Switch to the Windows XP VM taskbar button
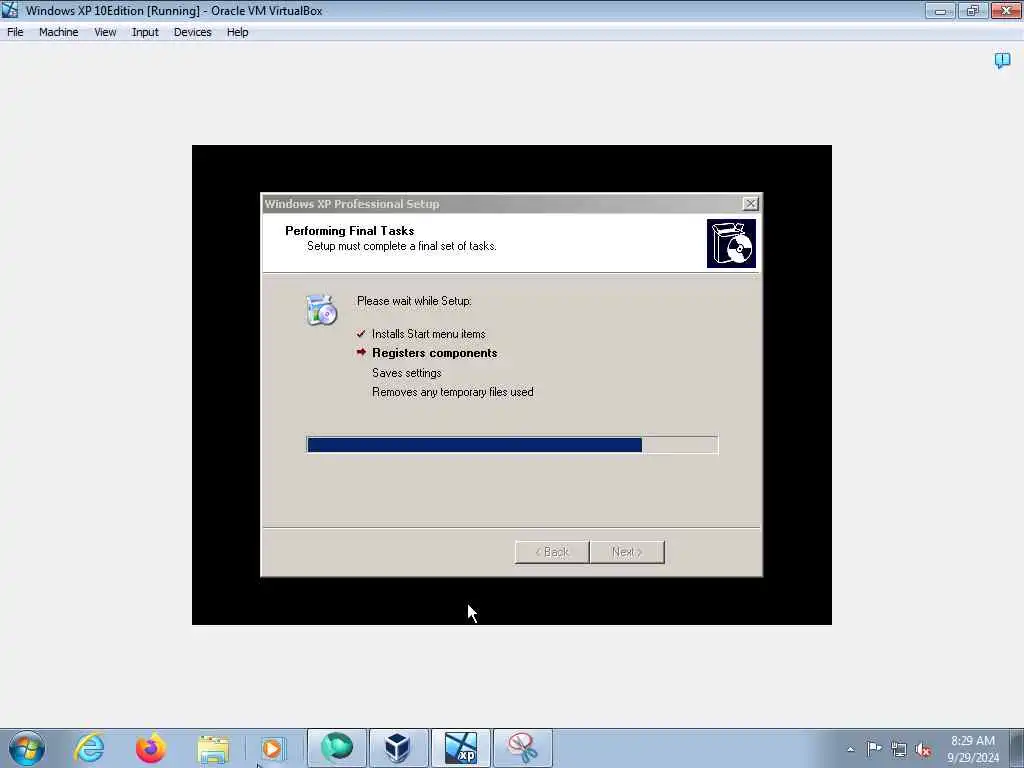 click(461, 748)
